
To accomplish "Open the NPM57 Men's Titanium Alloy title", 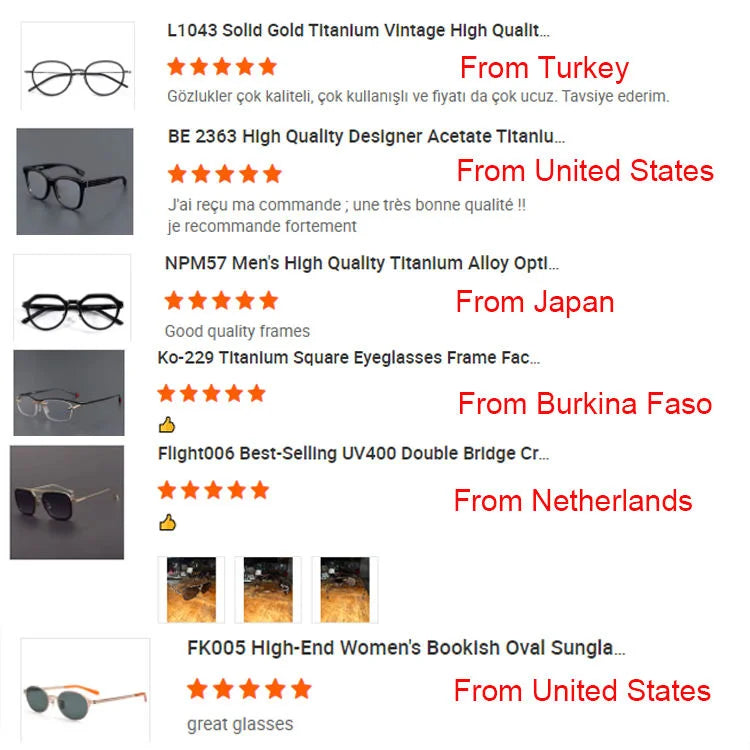I will (x=362, y=263).
